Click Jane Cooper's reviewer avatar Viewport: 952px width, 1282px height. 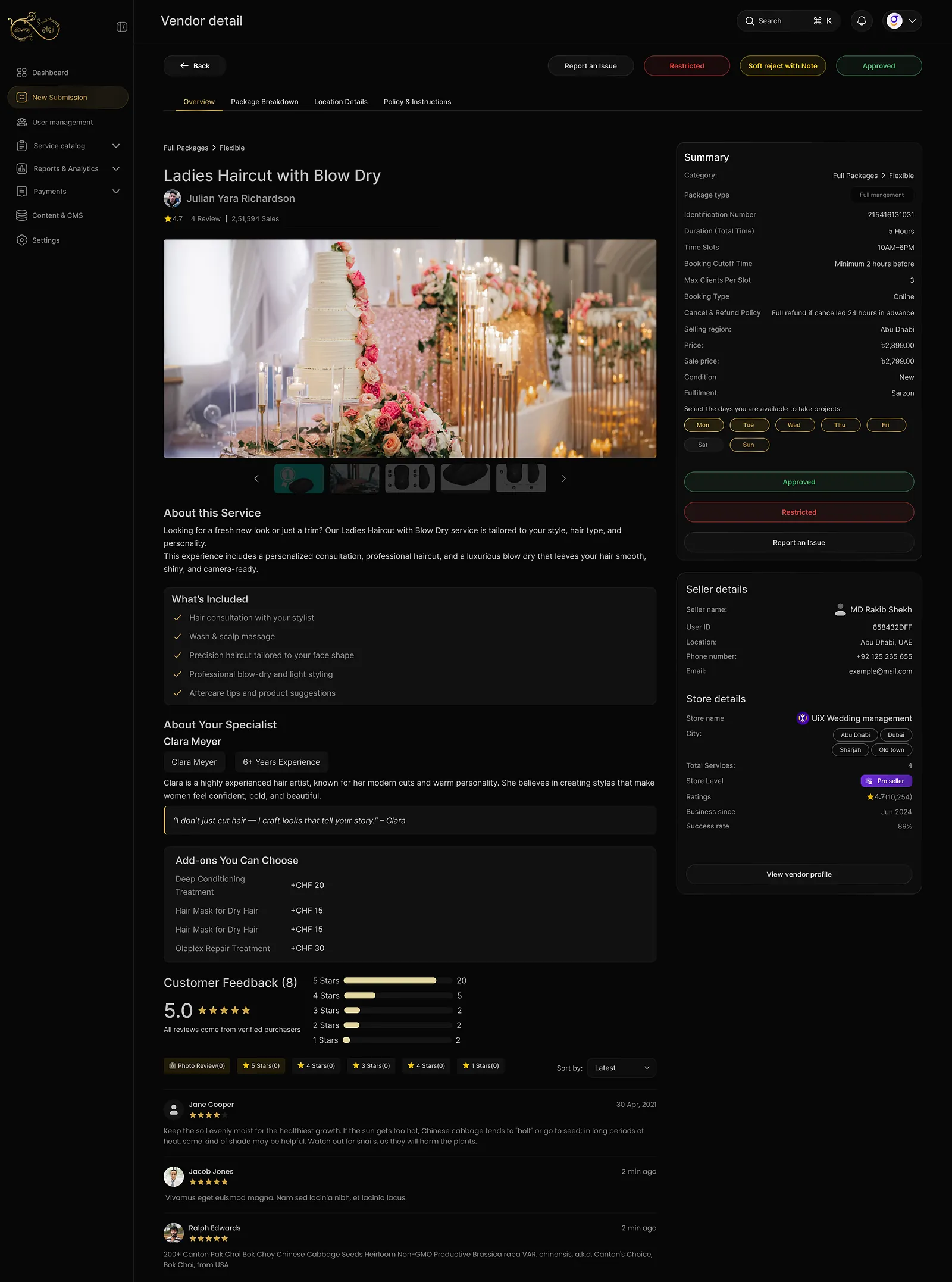pos(174,1109)
